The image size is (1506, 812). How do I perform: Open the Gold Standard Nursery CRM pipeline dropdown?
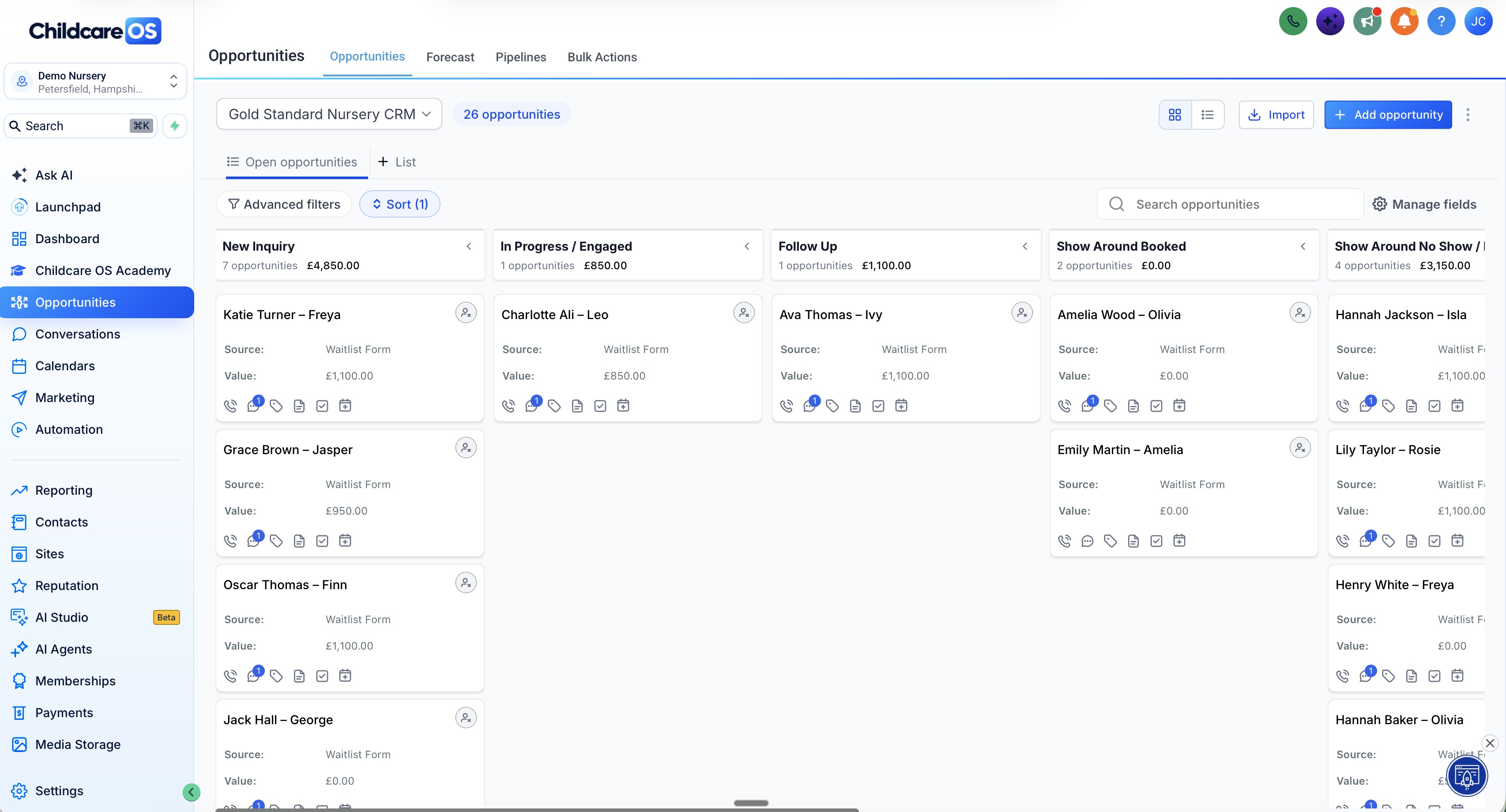click(329, 114)
